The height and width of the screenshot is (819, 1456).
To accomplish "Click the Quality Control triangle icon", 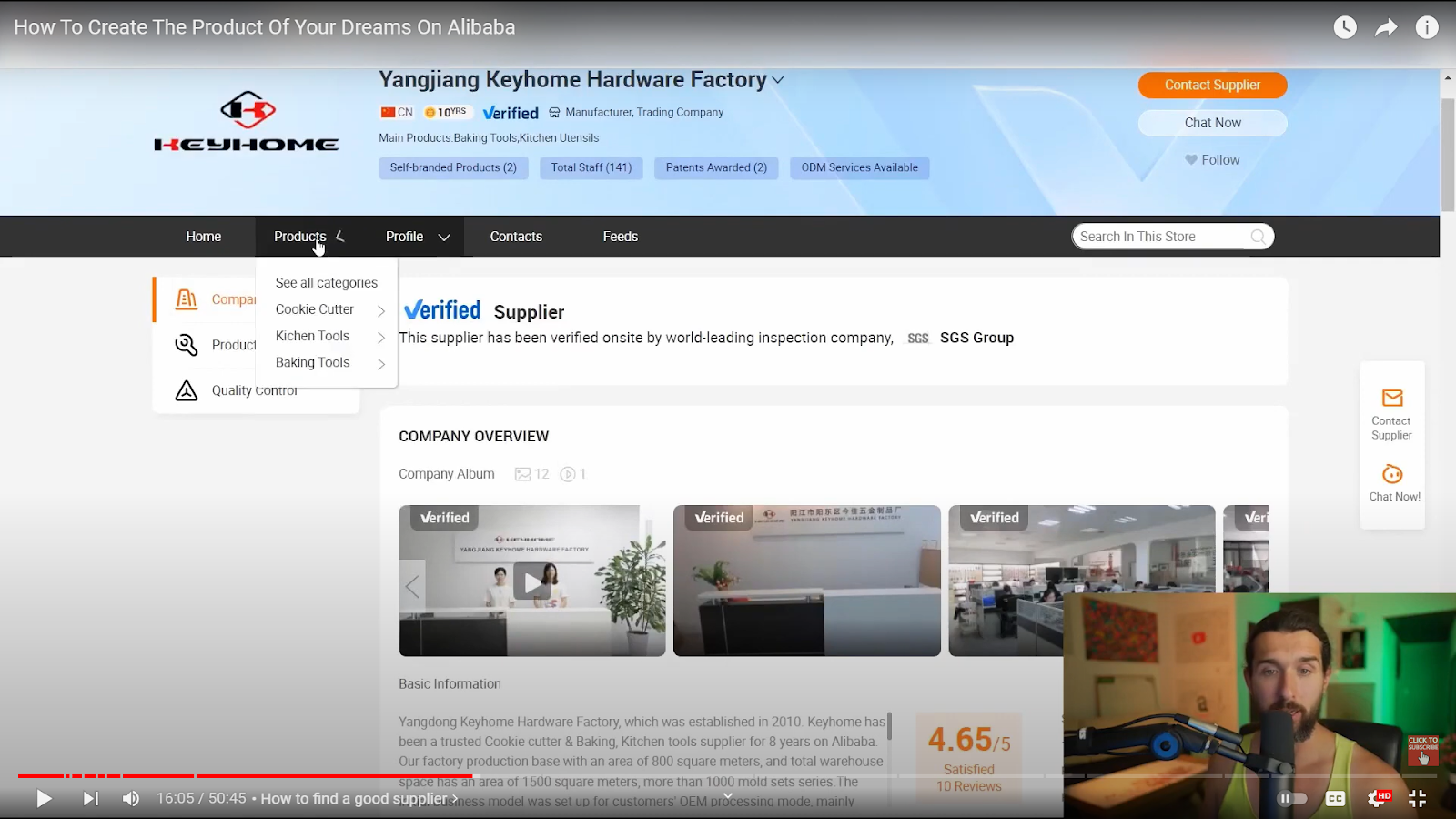I will point(187,390).
